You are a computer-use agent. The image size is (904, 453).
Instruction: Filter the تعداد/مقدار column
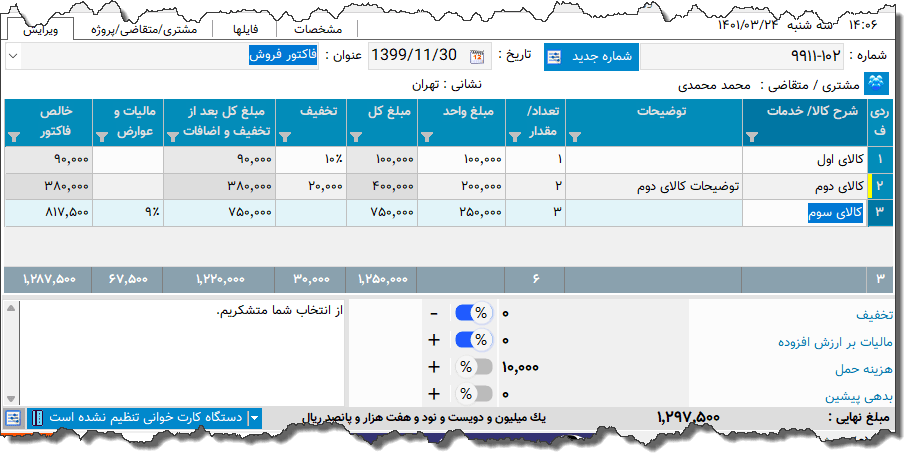tap(515, 137)
